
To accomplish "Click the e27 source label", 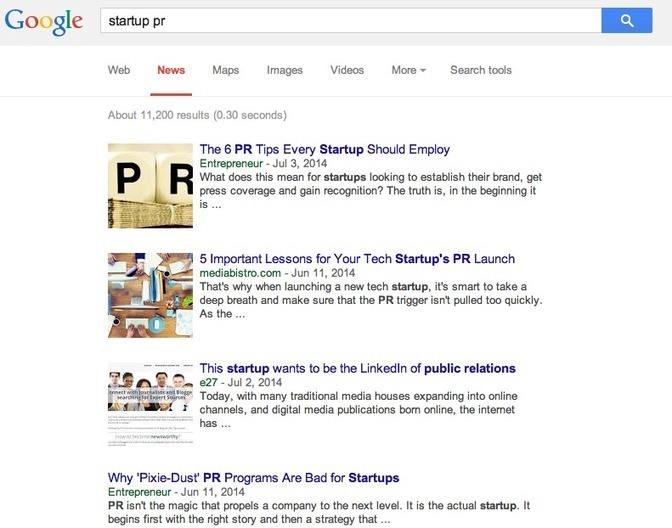I will tap(210, 382).
